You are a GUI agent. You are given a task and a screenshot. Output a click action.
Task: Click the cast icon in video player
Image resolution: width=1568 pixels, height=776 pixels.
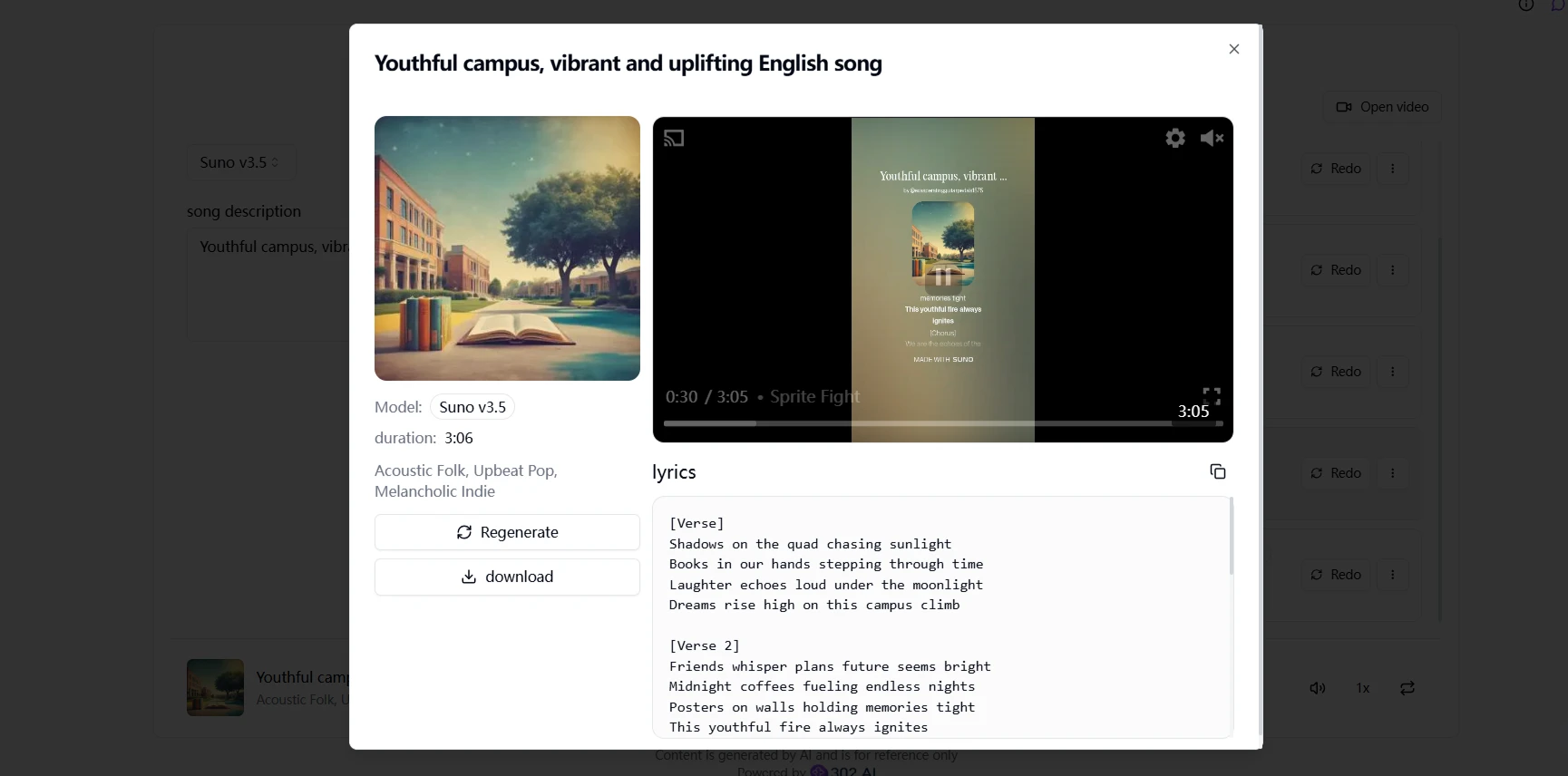pos(674,138)
